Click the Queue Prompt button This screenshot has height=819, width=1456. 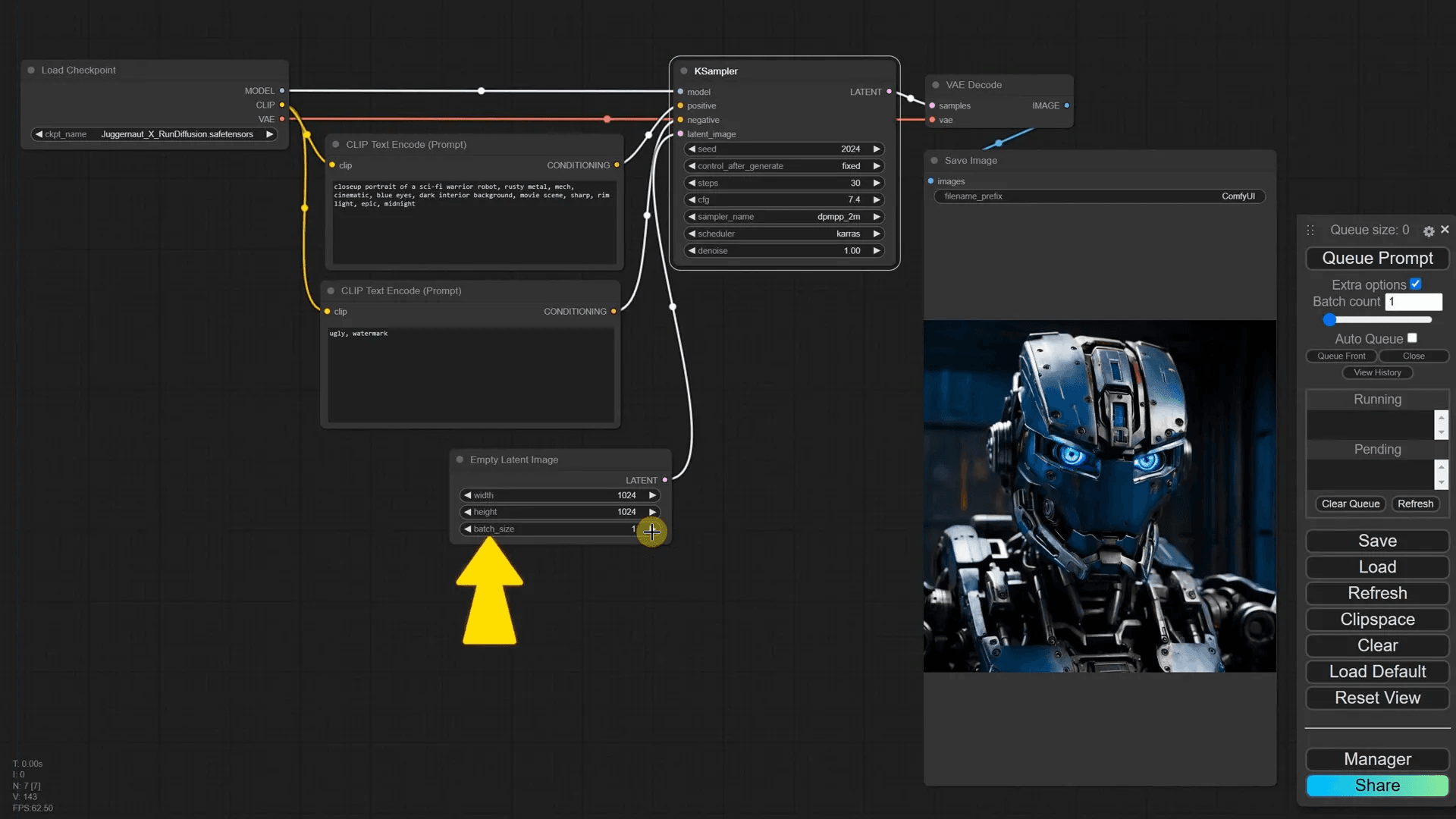tap(1377, 258)
